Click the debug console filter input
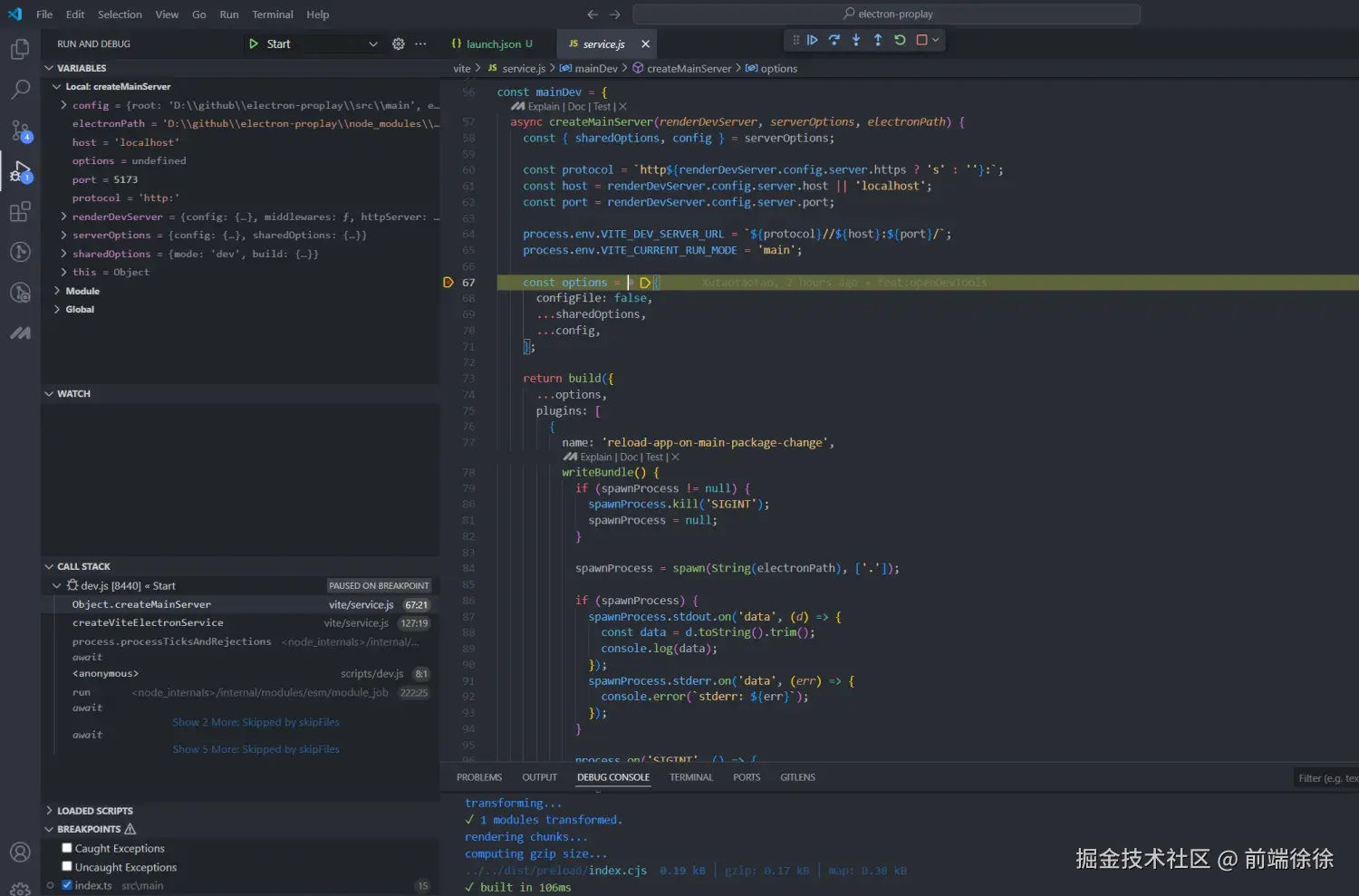This screenshot has height=896, width=1359. (1327, 778)
